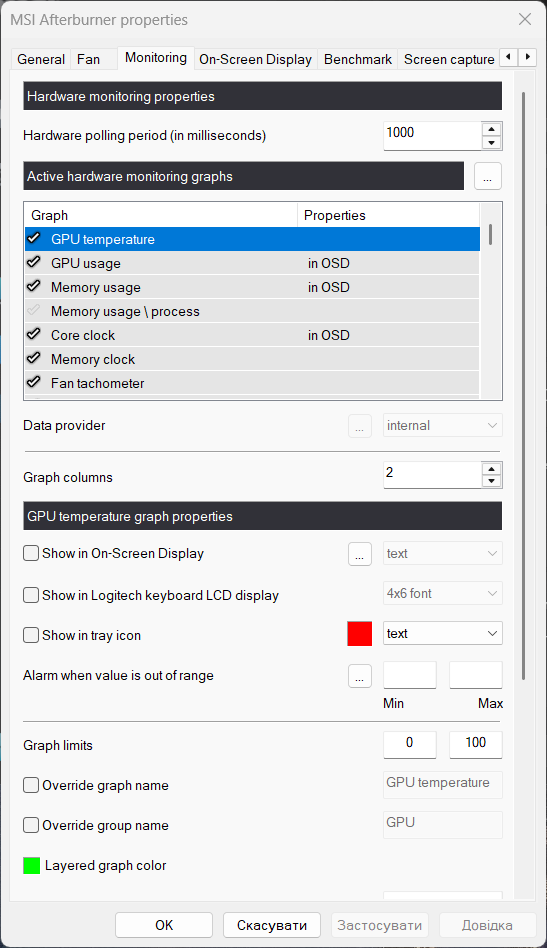
Task: Select the GPU usage row
Action: coord(252,263)
